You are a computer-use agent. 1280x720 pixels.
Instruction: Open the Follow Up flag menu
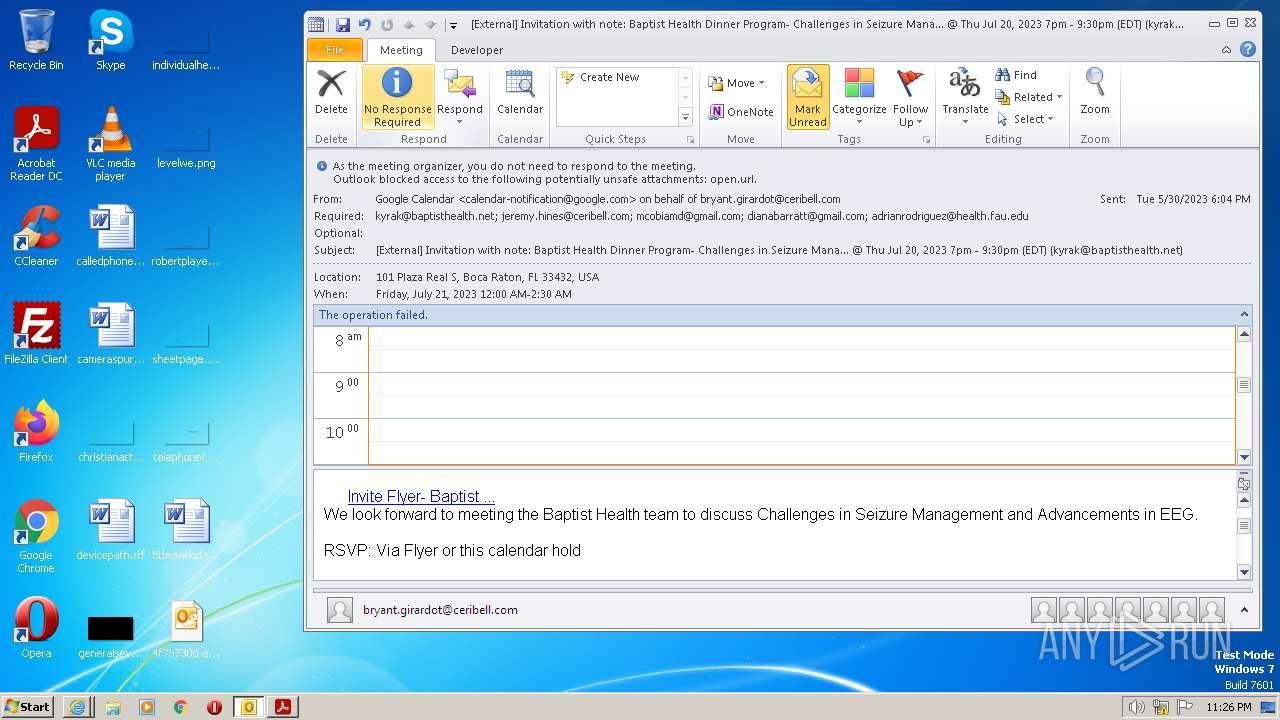(910, 97)
